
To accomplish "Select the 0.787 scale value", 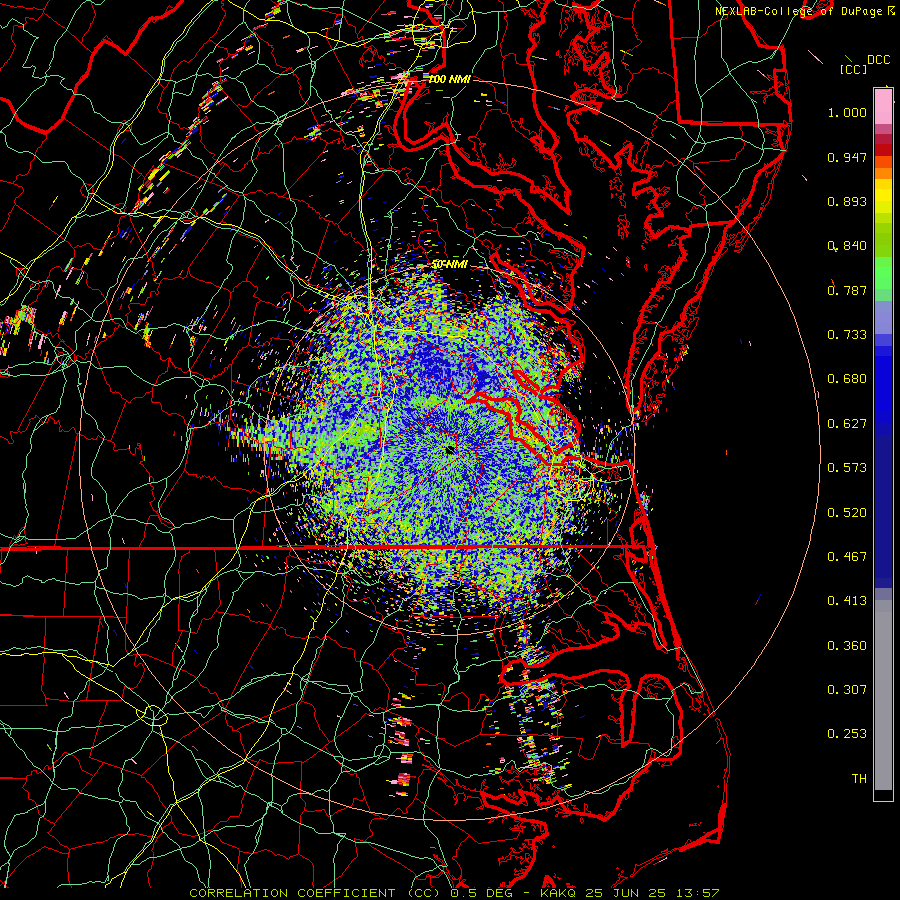I will tap(847, 290).
